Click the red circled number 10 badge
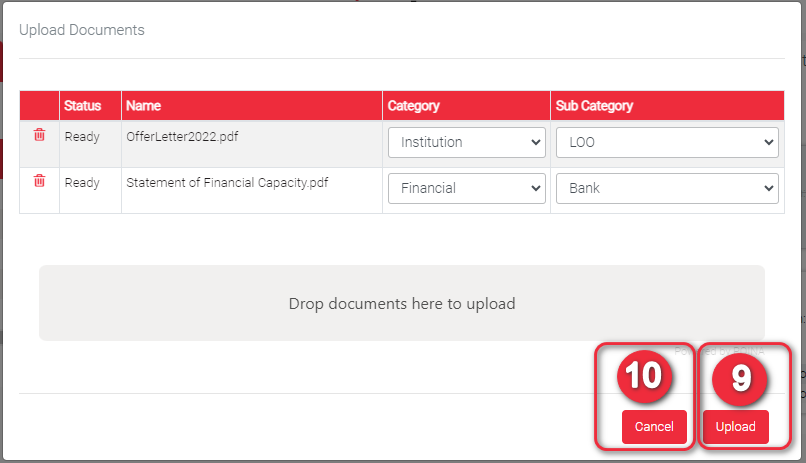This screenshot has height=463, width=806. coord(644,376)
